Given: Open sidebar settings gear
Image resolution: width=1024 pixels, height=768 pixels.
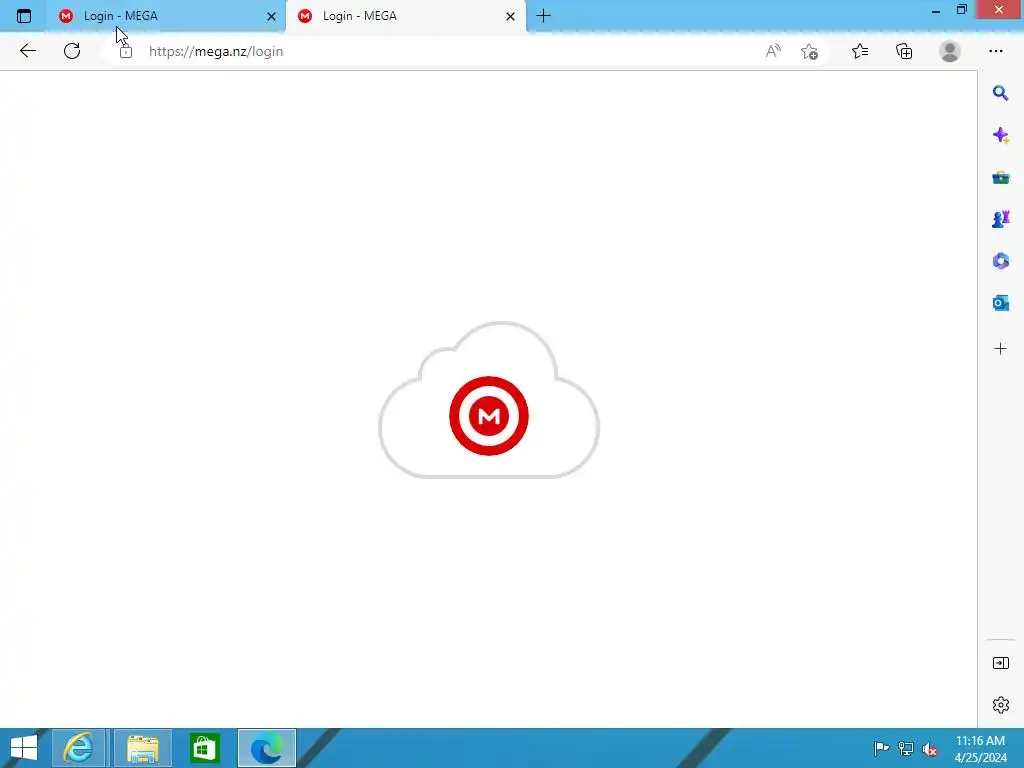Looking at the screenshot, I should pyautogui.click(x=1000, y=705).
